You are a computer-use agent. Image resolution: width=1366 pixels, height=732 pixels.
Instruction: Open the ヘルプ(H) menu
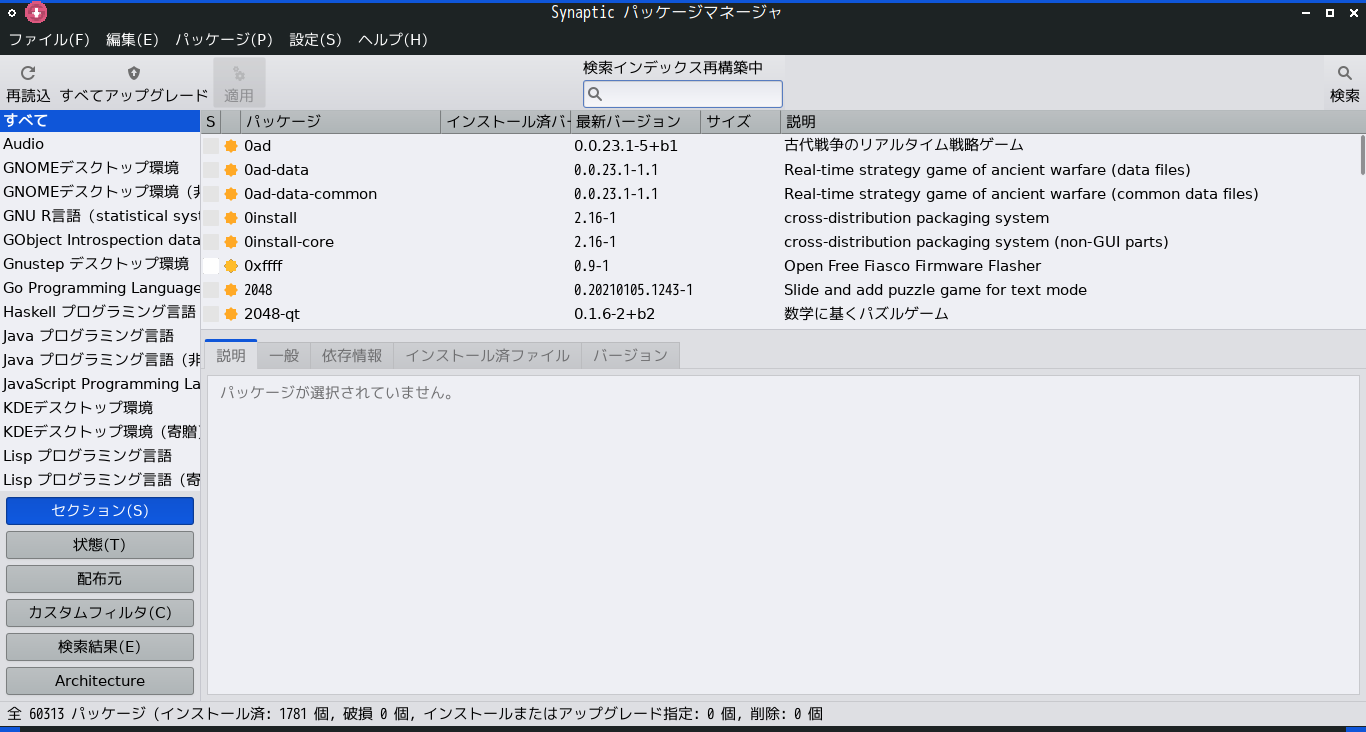point(392,40)
